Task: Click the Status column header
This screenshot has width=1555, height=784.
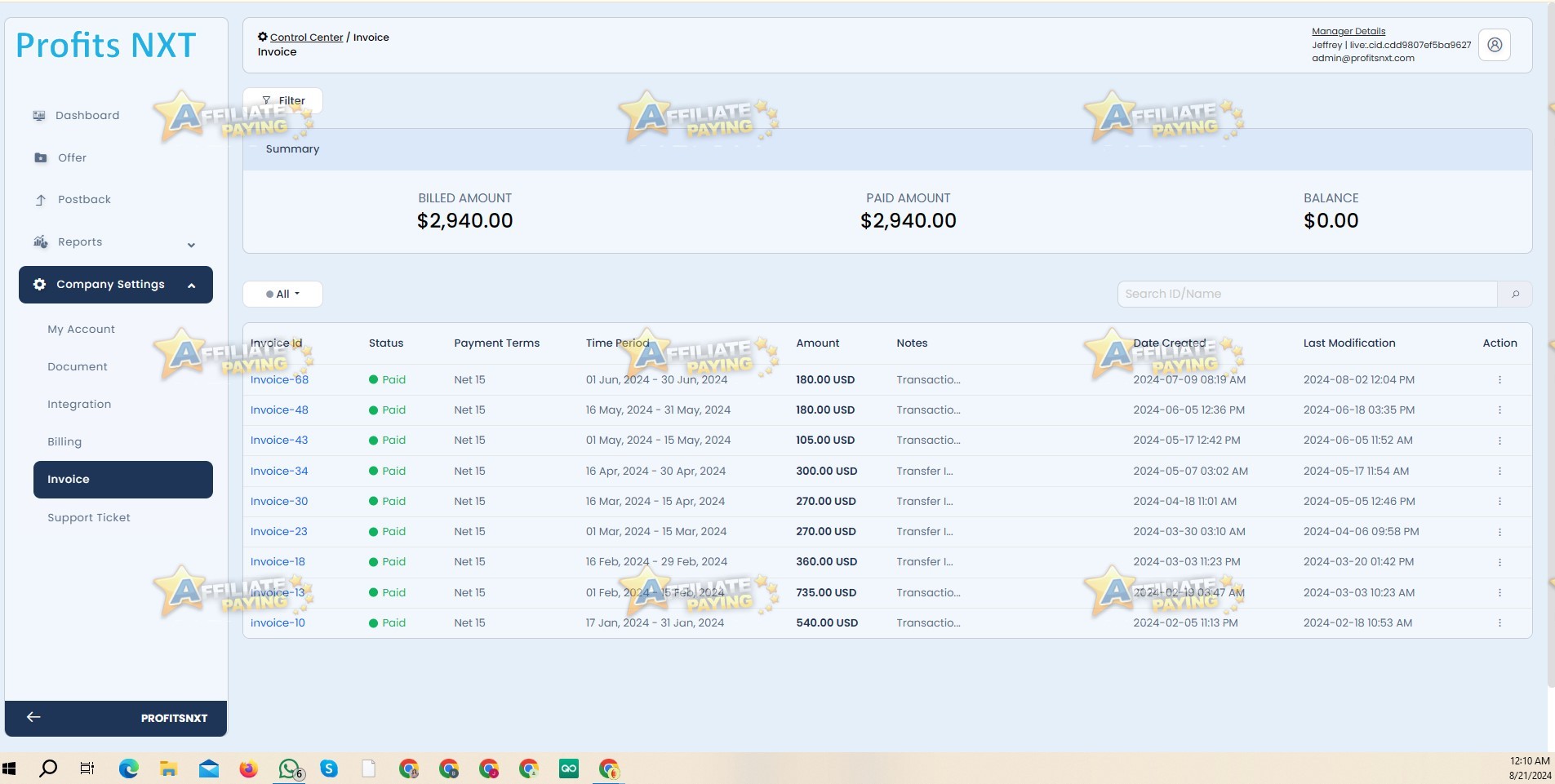Action: pyautogui.click(x=386, y=343)
